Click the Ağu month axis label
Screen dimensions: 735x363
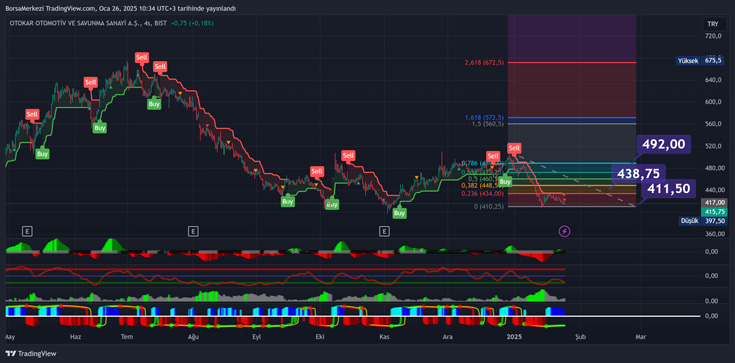point(192,337)
